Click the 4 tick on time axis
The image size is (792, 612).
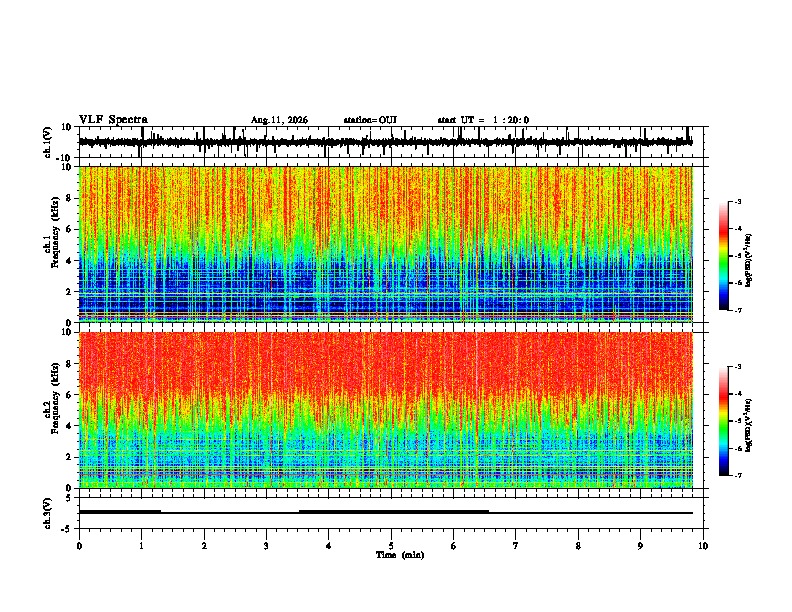pos(329,546)
